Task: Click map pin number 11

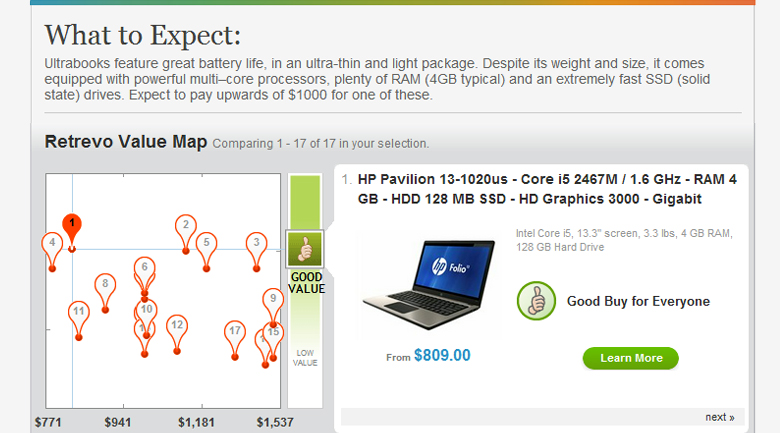Action: coord(79,313)
